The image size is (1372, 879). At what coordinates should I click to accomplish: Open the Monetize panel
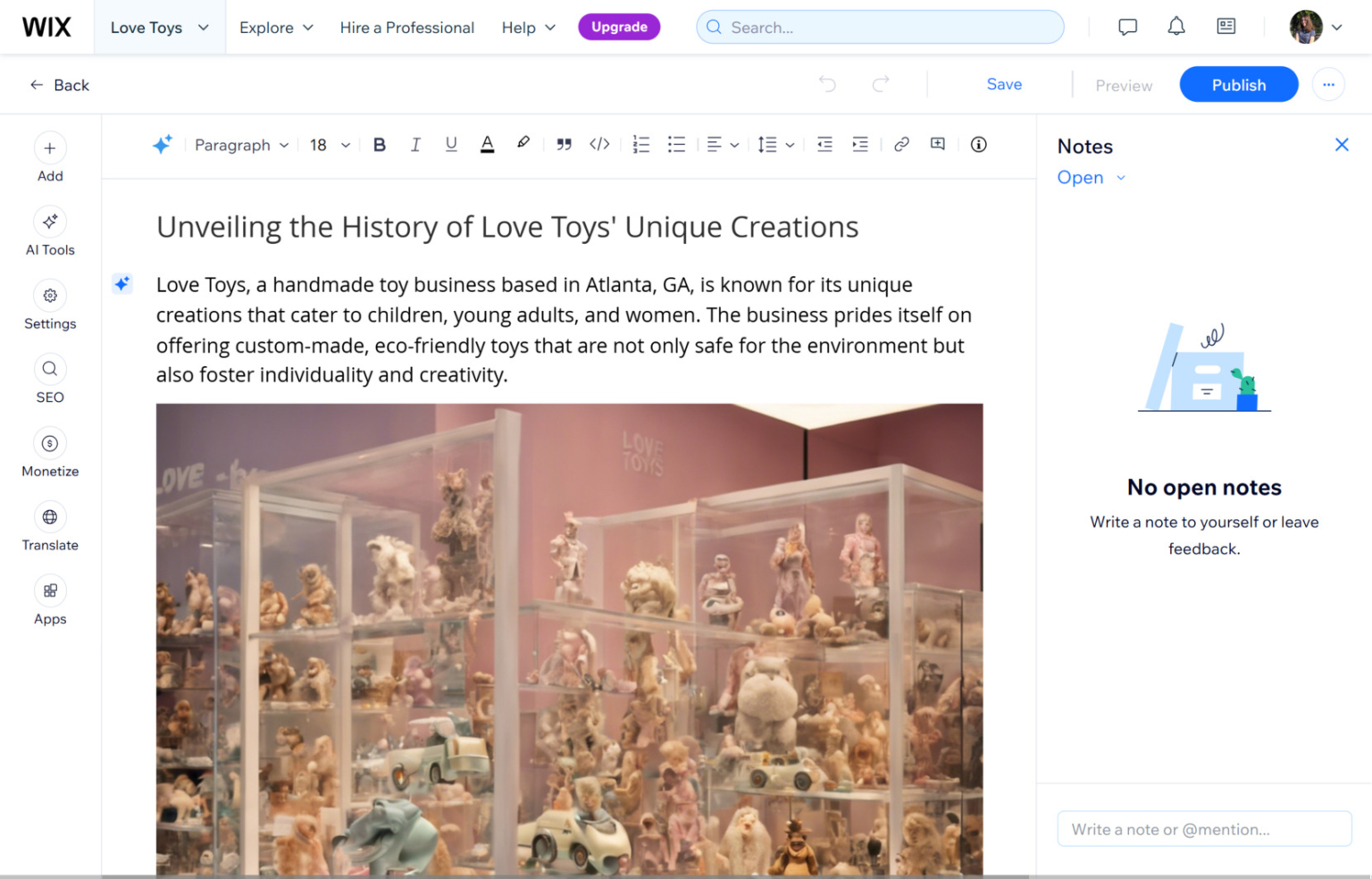tap(50, 453)
